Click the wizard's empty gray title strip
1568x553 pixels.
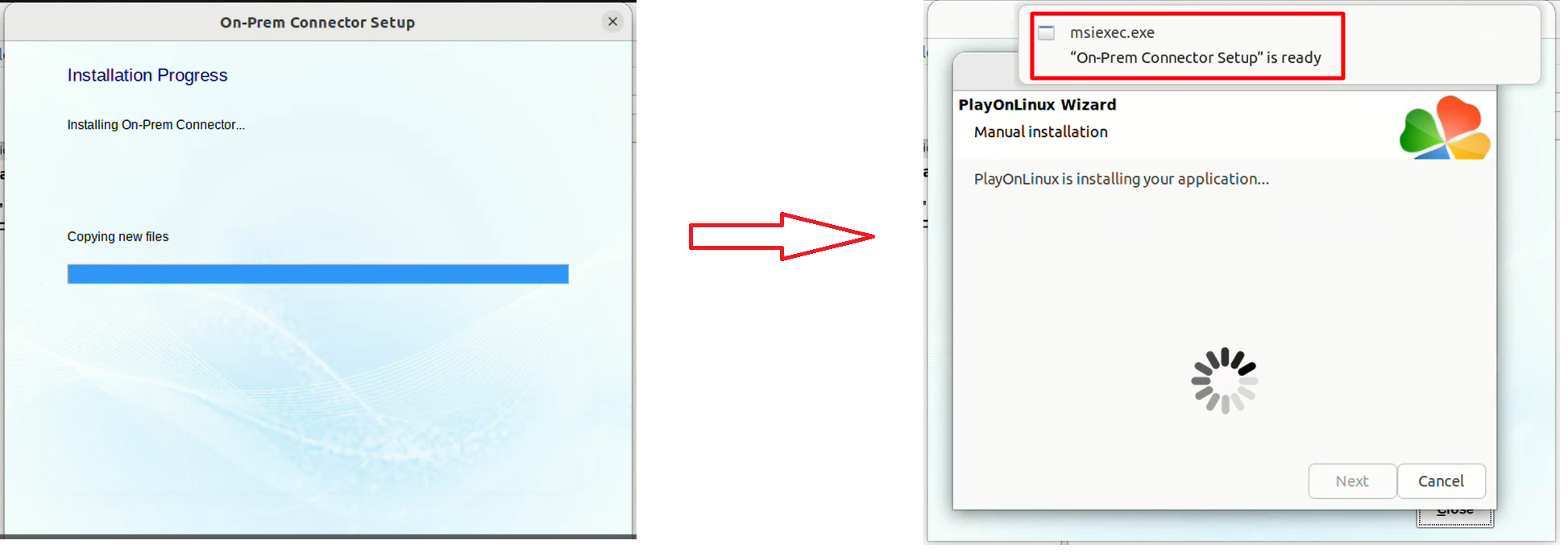985,72
